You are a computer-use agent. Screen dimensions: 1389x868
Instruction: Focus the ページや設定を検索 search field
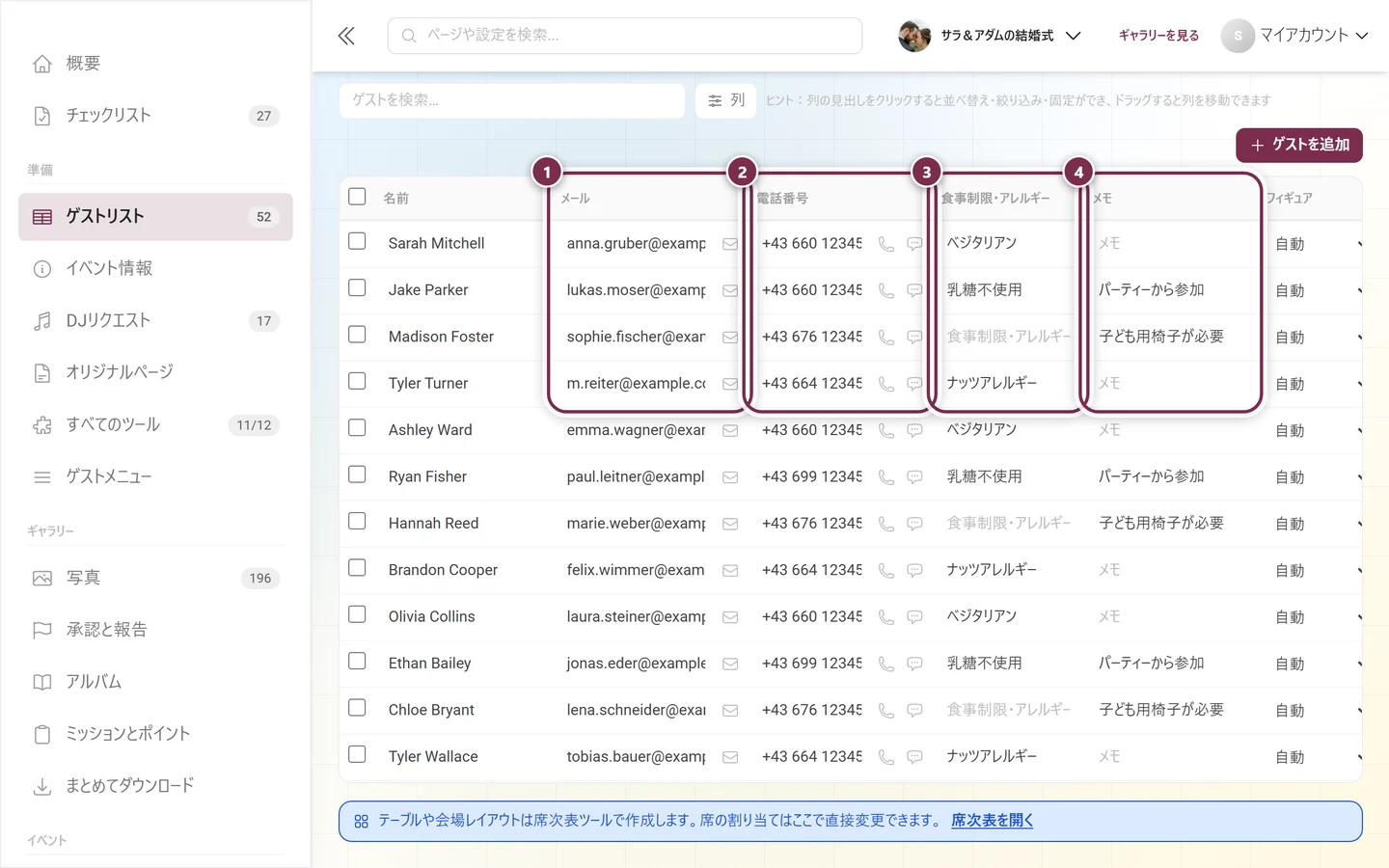click(625, 36)
